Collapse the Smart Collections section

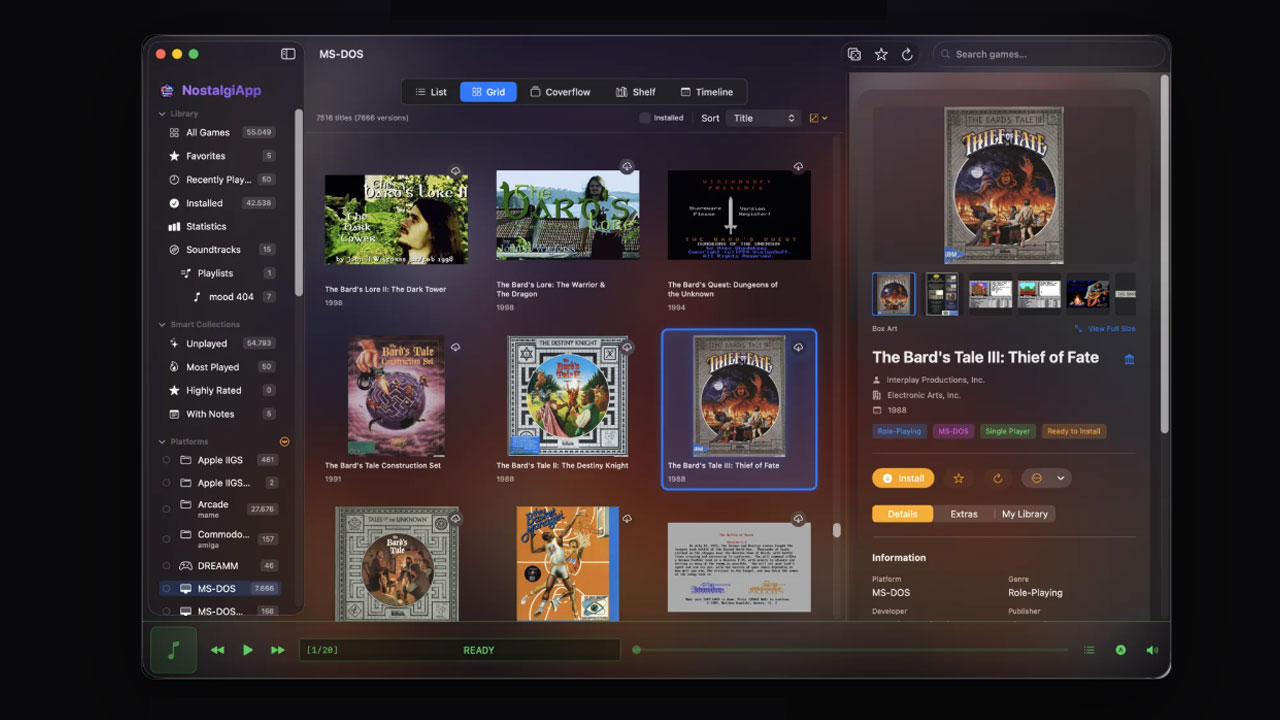[x=163, y=324]
